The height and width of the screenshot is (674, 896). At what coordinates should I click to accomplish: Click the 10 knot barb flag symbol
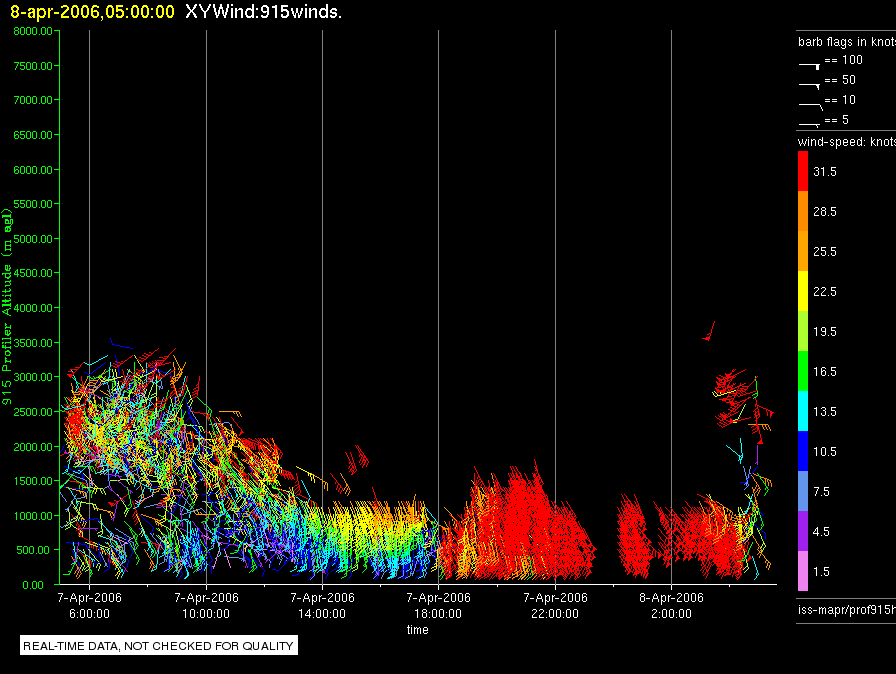pyautogui.click(x=811, y=106)
